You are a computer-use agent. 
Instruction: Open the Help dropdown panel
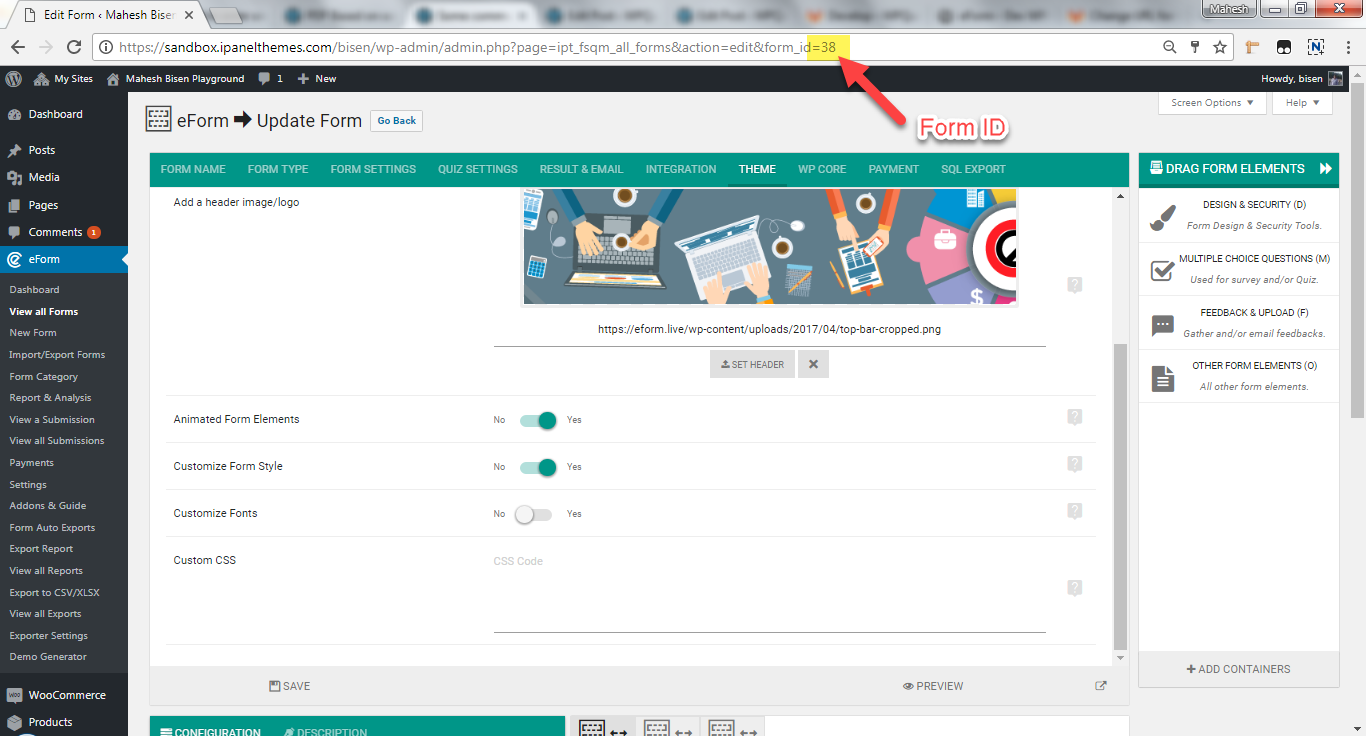[1302, 103]
